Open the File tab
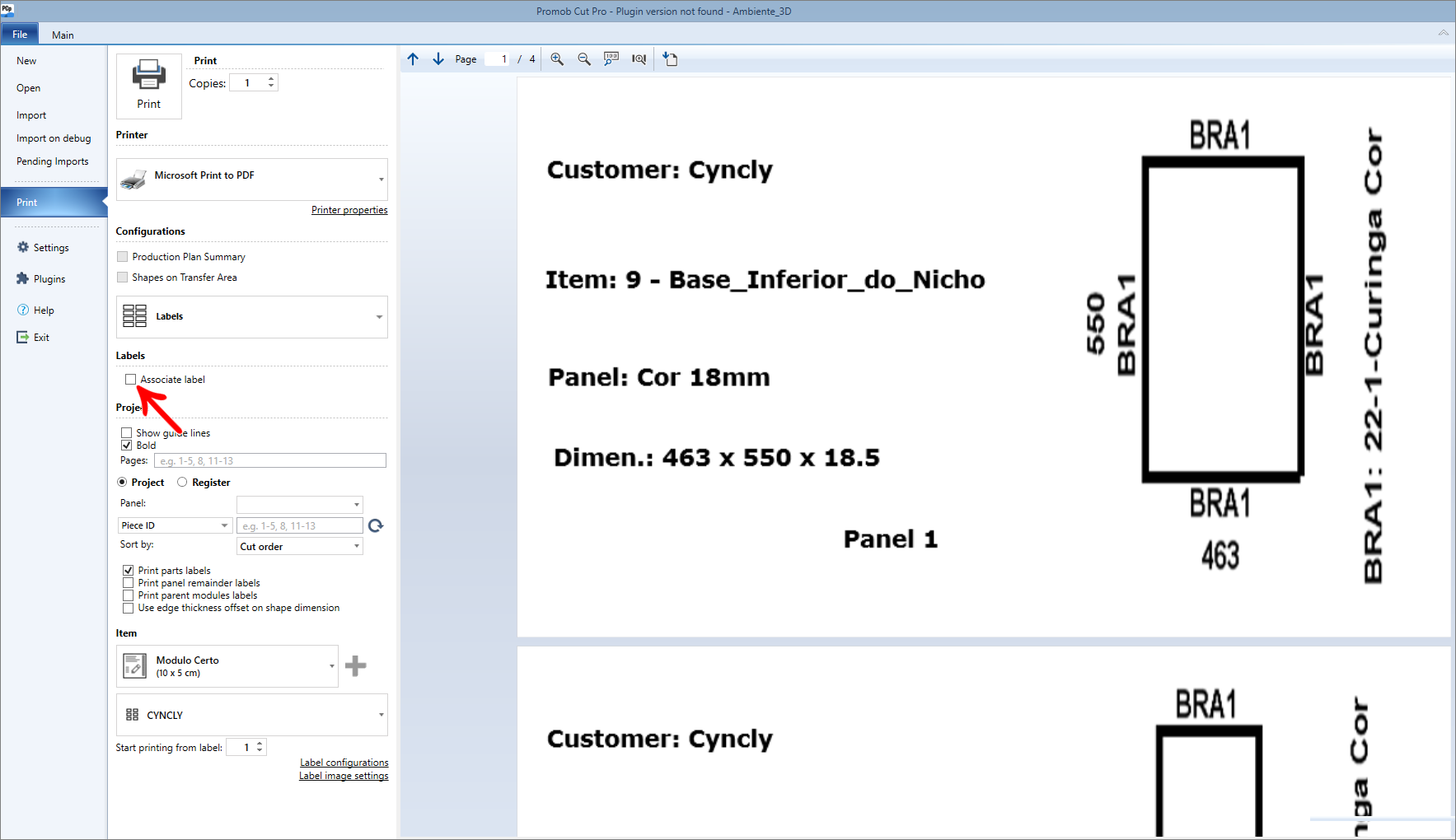The image size is (1456, 840). click(x=20, y=34)
